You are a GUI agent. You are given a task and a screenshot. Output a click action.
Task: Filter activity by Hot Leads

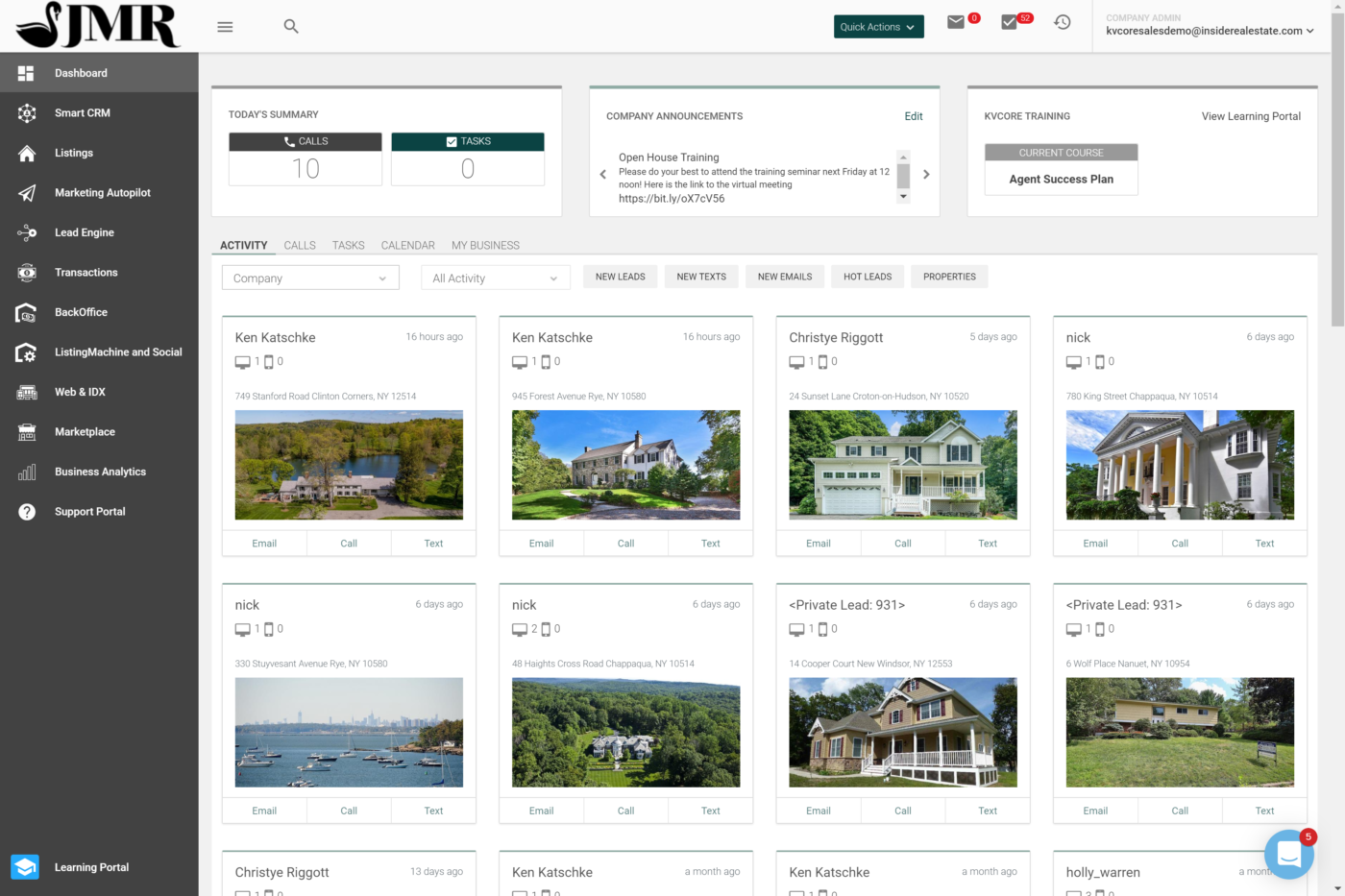click(867, 277)
